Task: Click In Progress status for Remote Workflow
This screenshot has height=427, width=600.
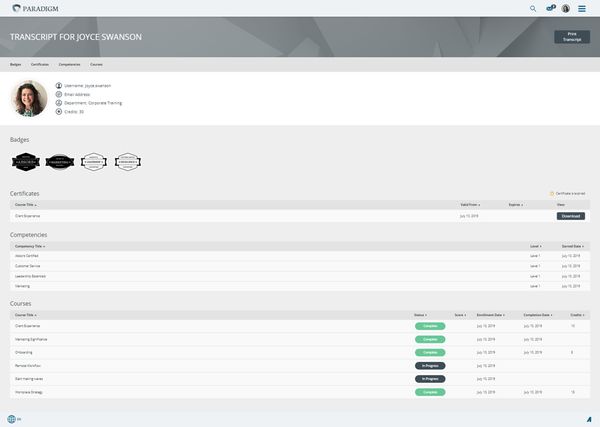Action: click(430, 366)
